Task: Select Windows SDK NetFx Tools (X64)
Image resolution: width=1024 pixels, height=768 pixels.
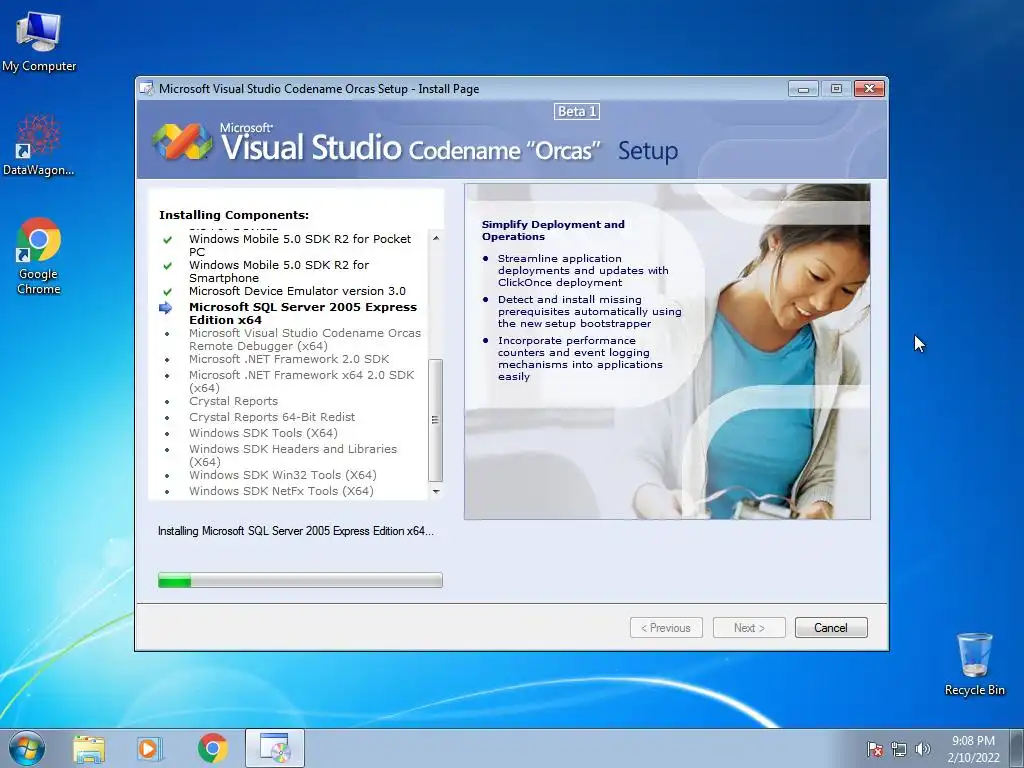Action: click(x=281, y=491)
